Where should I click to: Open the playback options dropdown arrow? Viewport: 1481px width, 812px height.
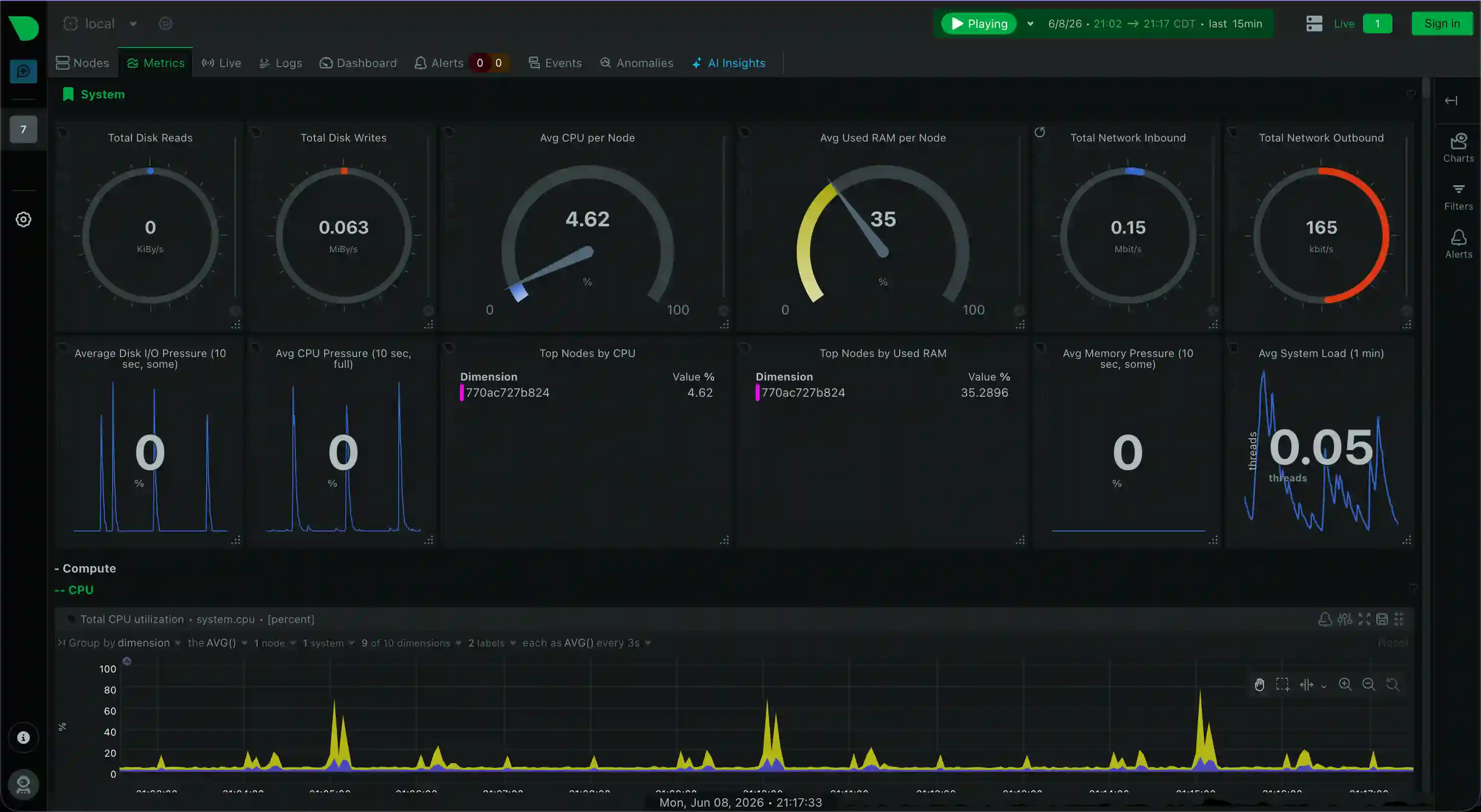coord(1030,24)
